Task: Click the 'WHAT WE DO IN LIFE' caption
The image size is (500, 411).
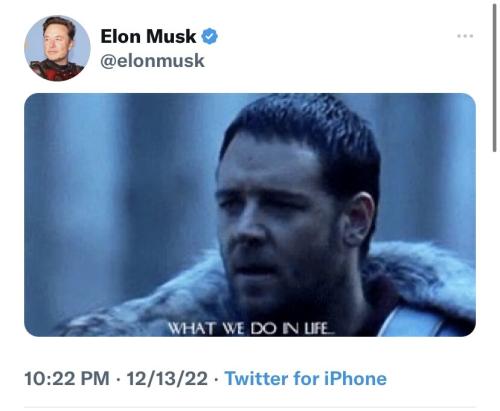Action: [x=251, y=329]
